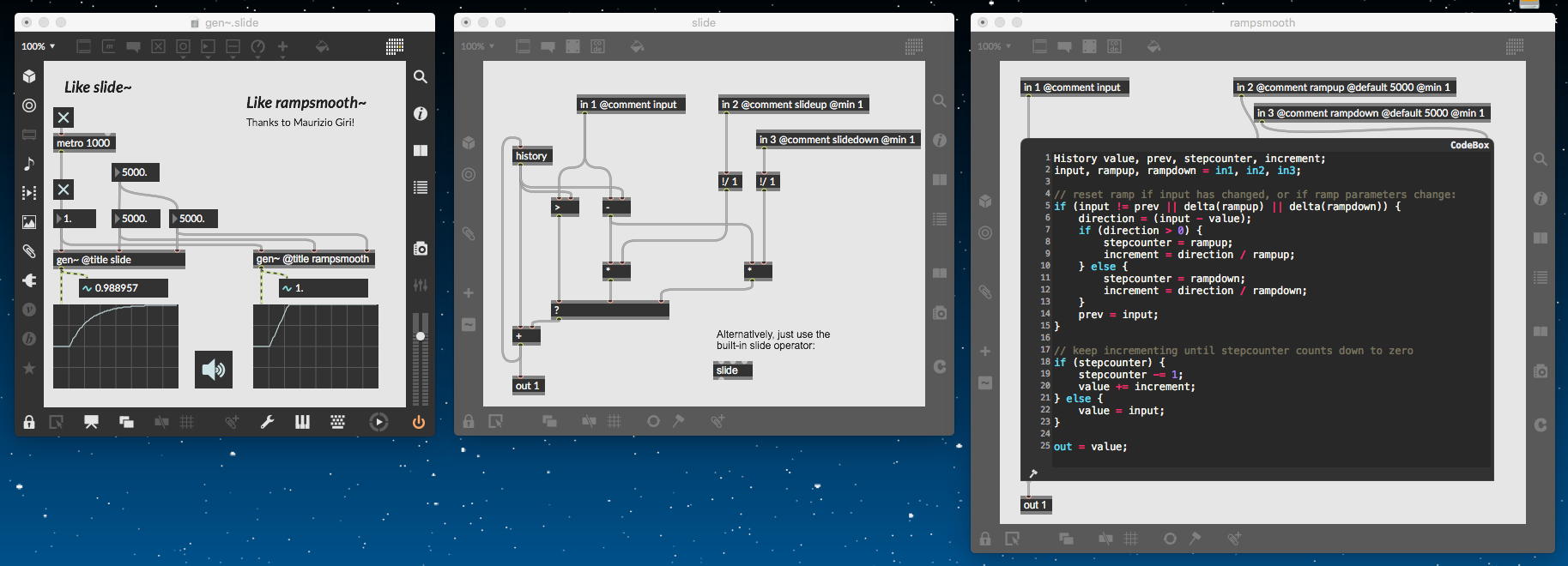
Task: Click the rampsmooth scope~ graph display
Action: pos(316,346)
